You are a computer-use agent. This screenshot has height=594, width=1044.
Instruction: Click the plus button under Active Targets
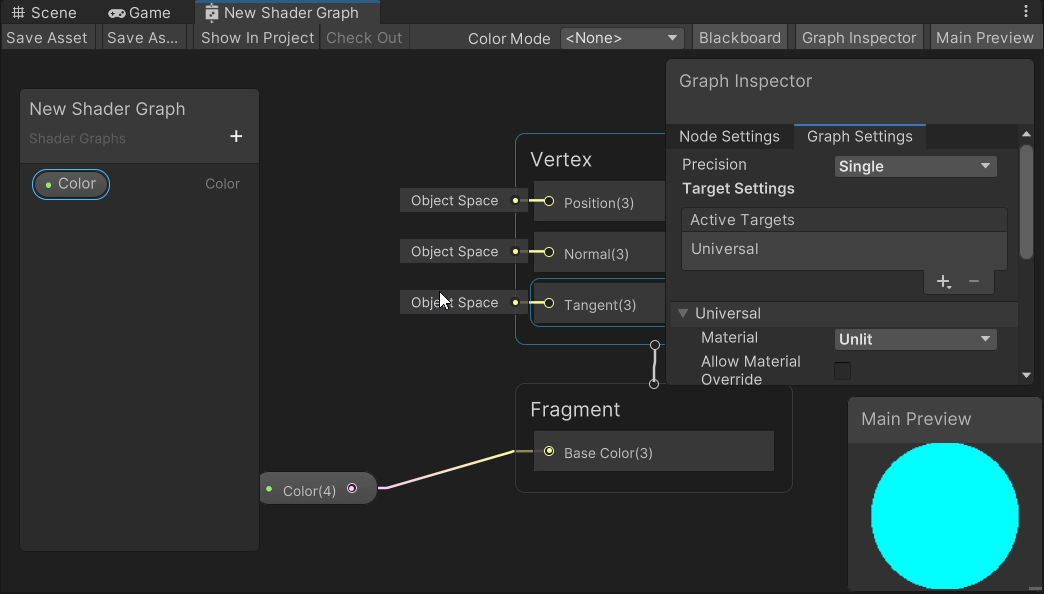[x=943, y=282]
